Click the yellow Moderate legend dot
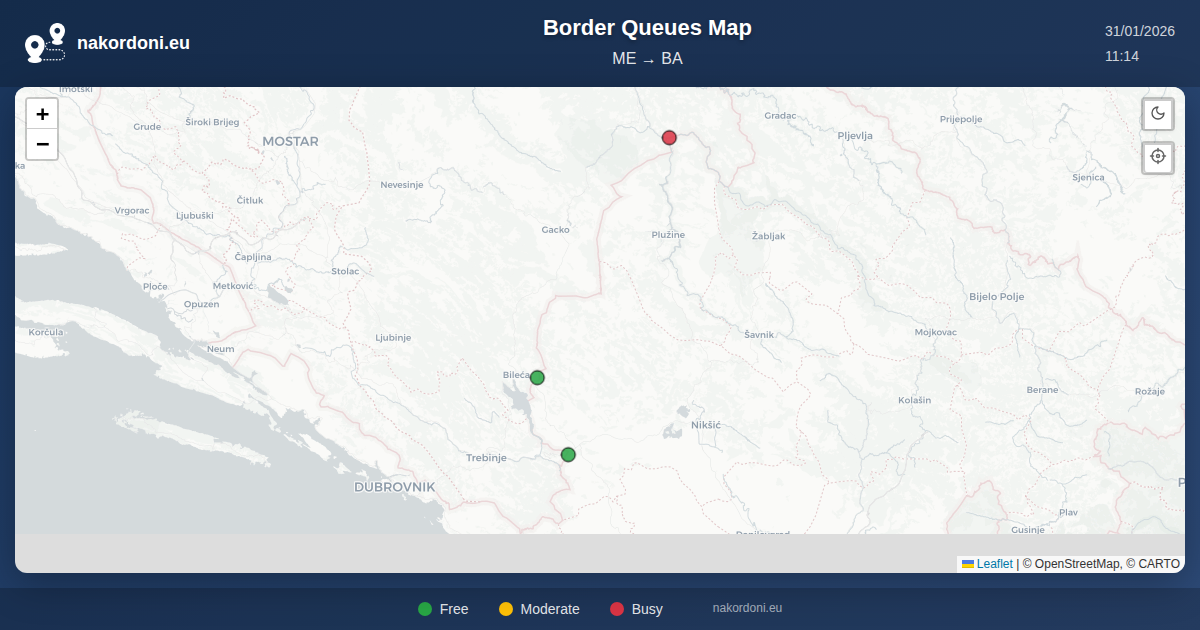 click(506, 609)
